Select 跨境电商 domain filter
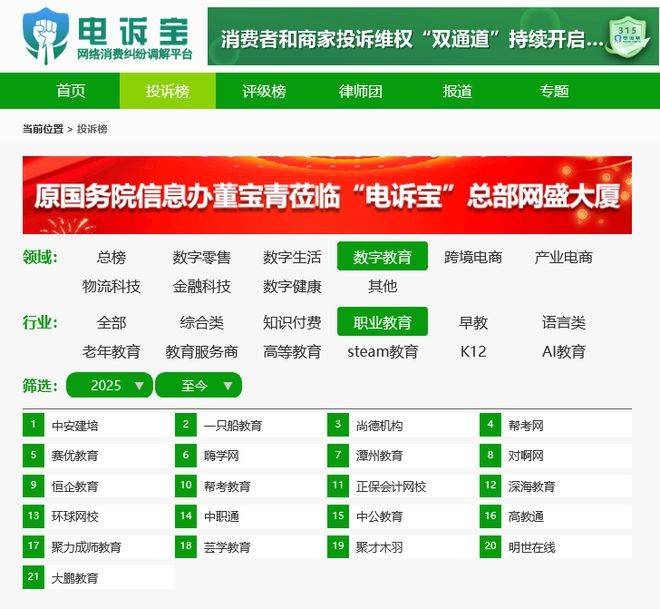The width and height of the screenshot is (660, 609). [x=473, y=257]
